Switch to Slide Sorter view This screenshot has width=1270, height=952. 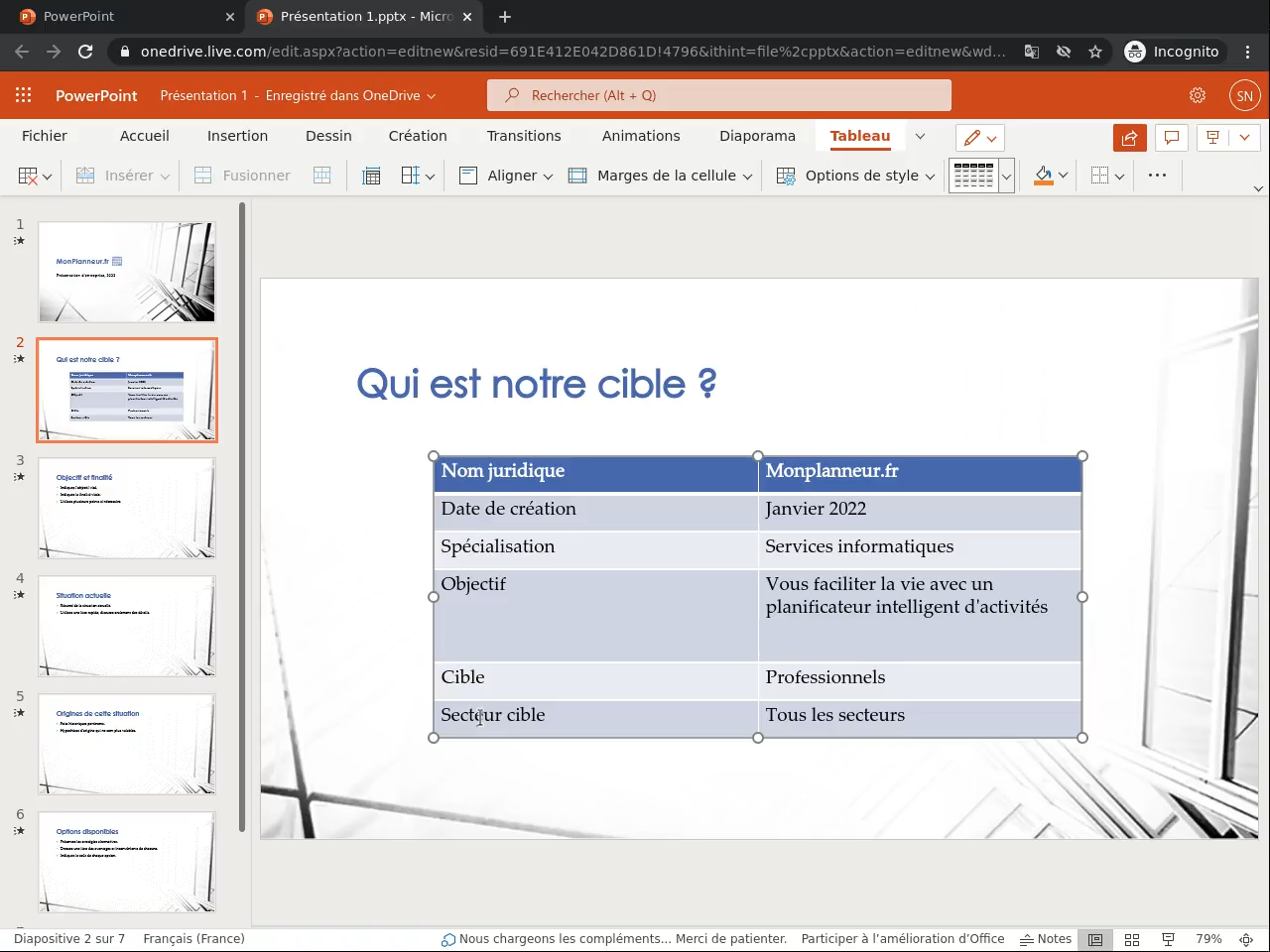point(1132,939)
